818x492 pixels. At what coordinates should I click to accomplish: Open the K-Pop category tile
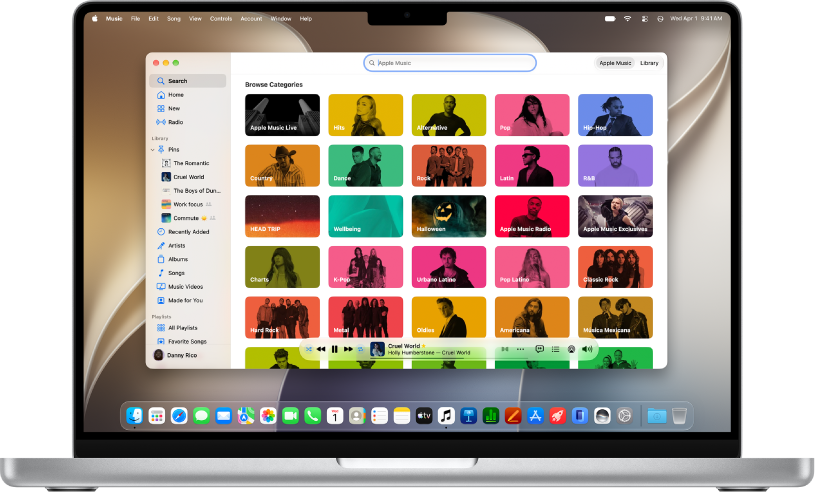click(x=366, y=267)
